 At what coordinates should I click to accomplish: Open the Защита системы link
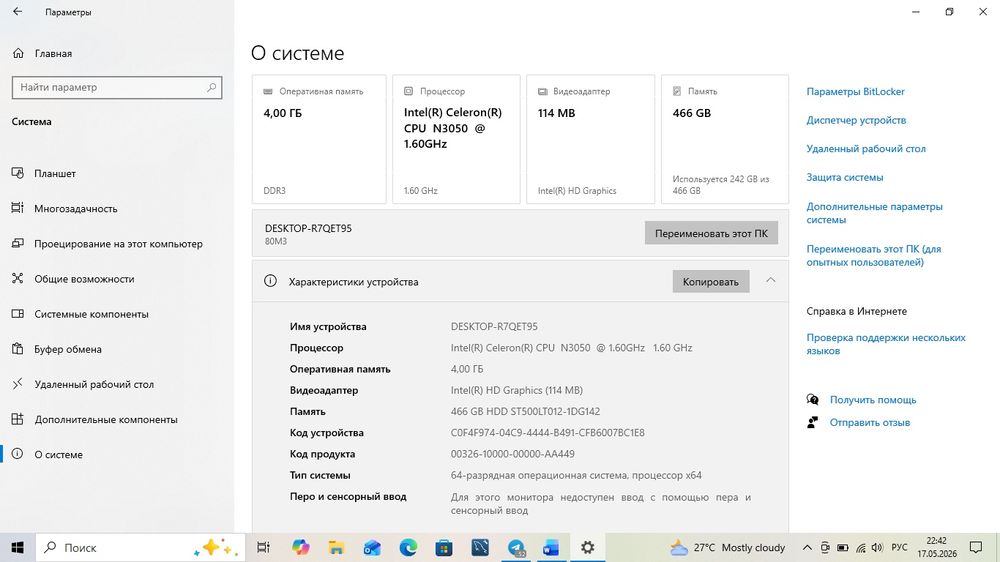coord(844,177)
